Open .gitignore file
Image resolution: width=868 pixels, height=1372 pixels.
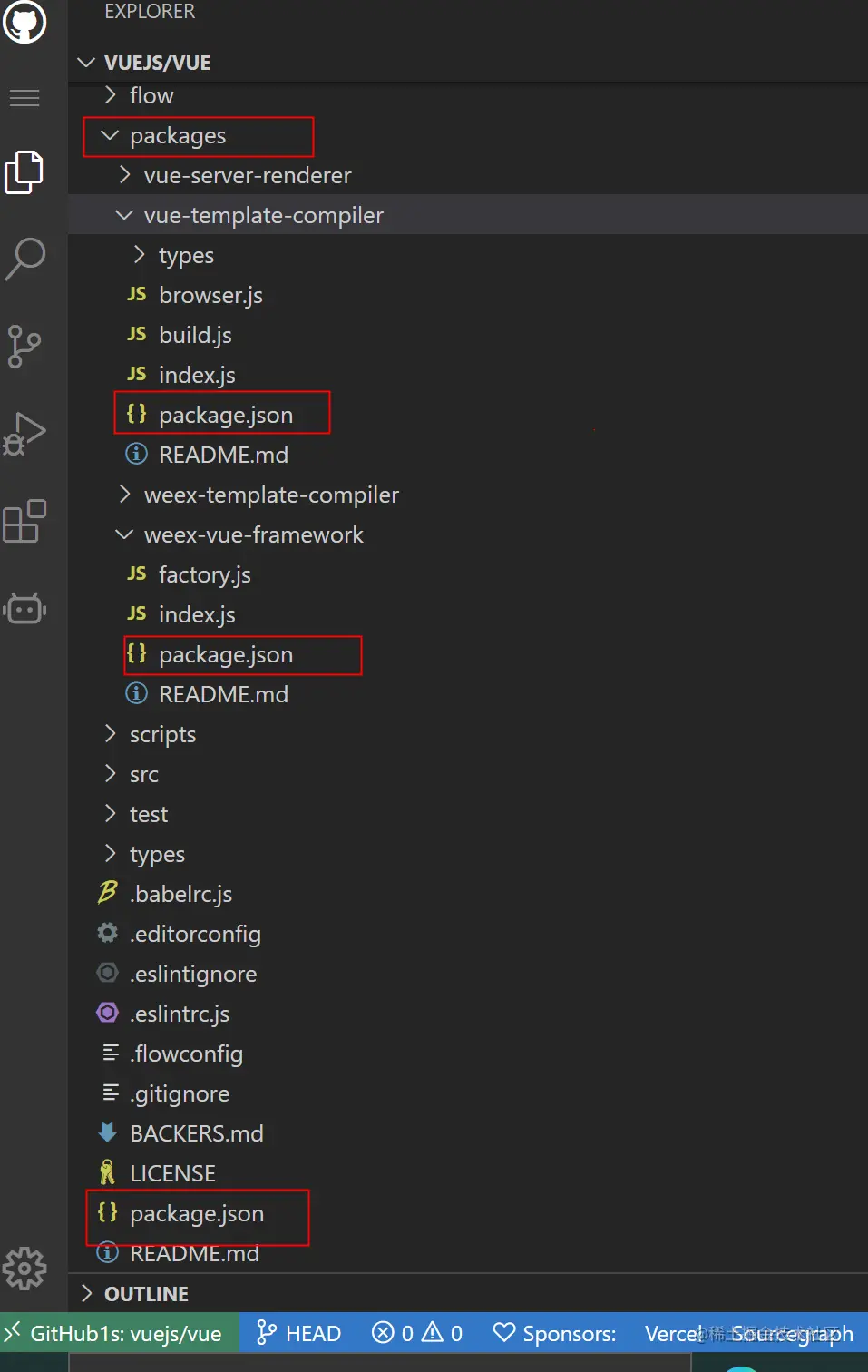coord(468,1093)
